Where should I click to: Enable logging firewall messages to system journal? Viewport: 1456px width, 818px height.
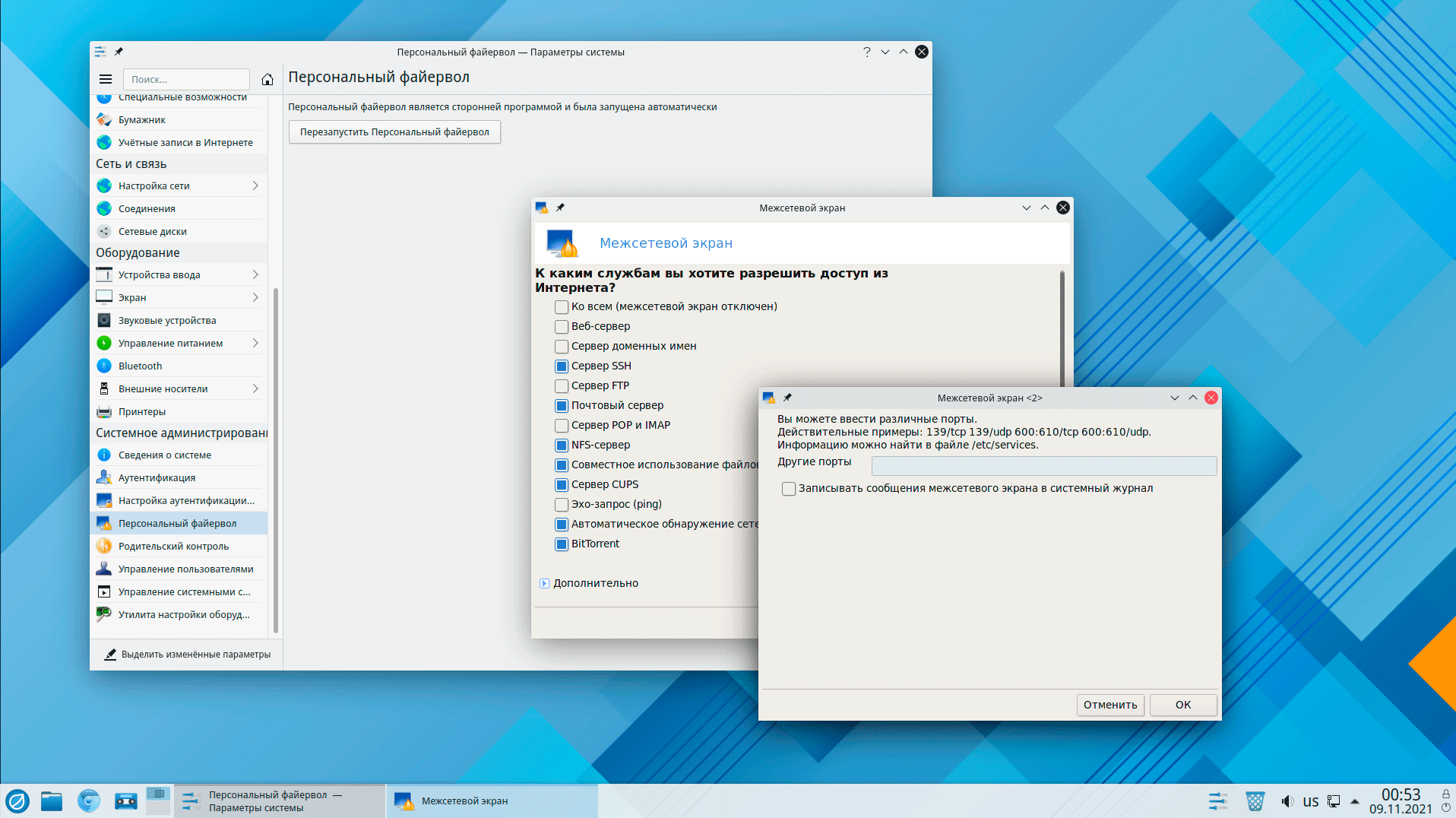point(789,489)
